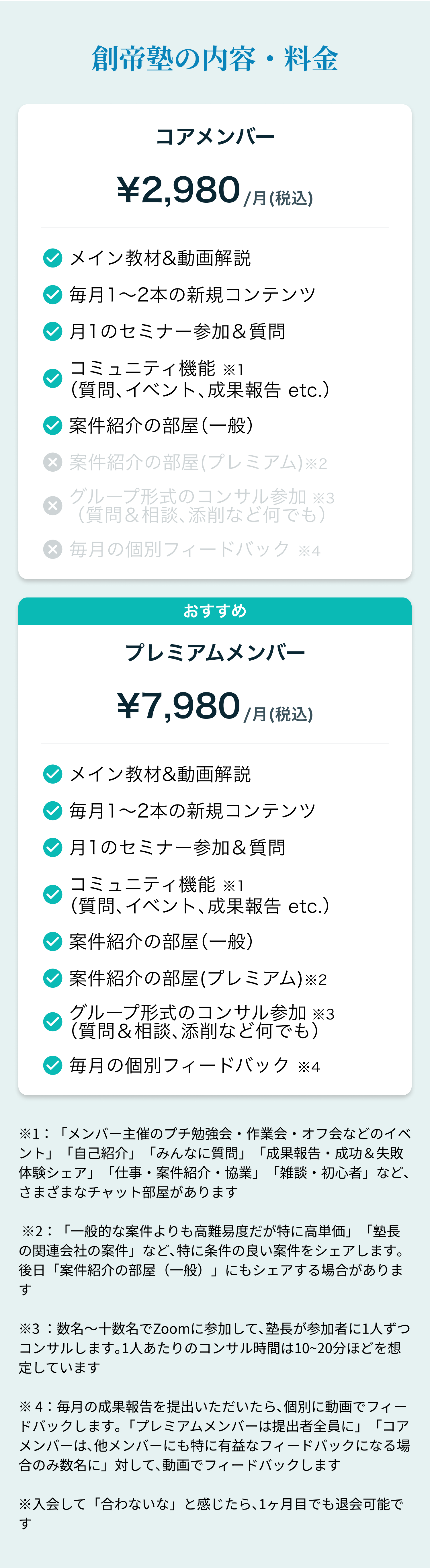Click the ¥2,980 monthly price

(x=179, y=189)
